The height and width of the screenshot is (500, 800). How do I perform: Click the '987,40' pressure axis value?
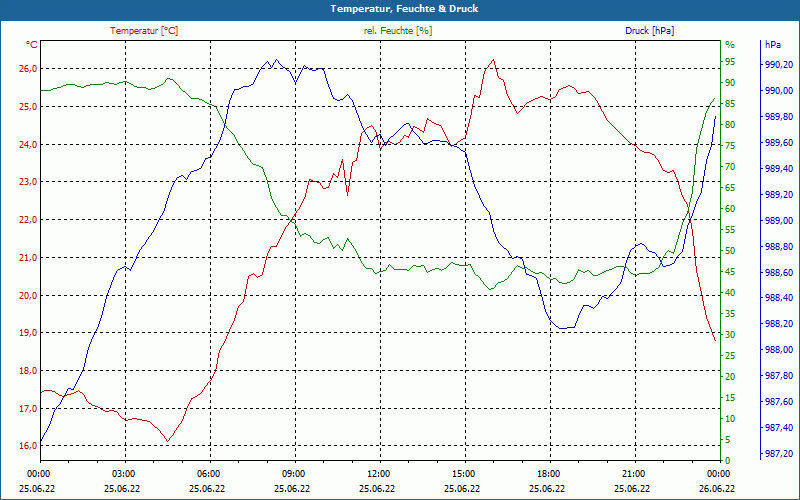779,428
